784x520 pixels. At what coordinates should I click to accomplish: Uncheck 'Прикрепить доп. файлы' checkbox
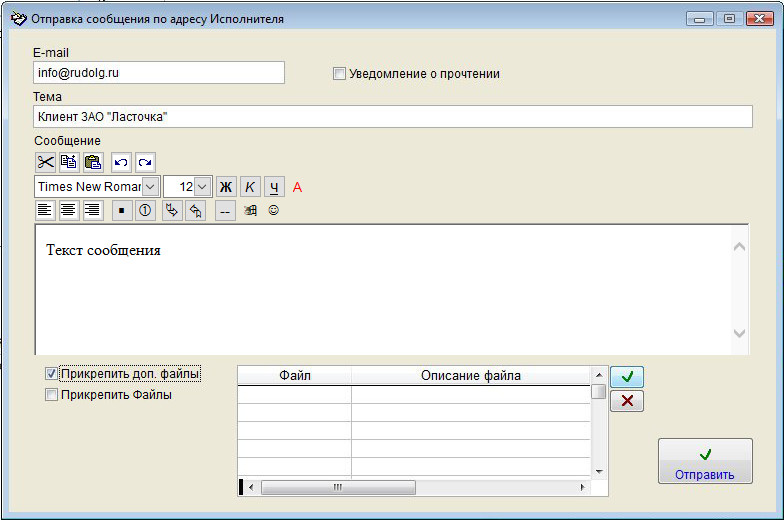pyautogui.click(x=52, y=374)
